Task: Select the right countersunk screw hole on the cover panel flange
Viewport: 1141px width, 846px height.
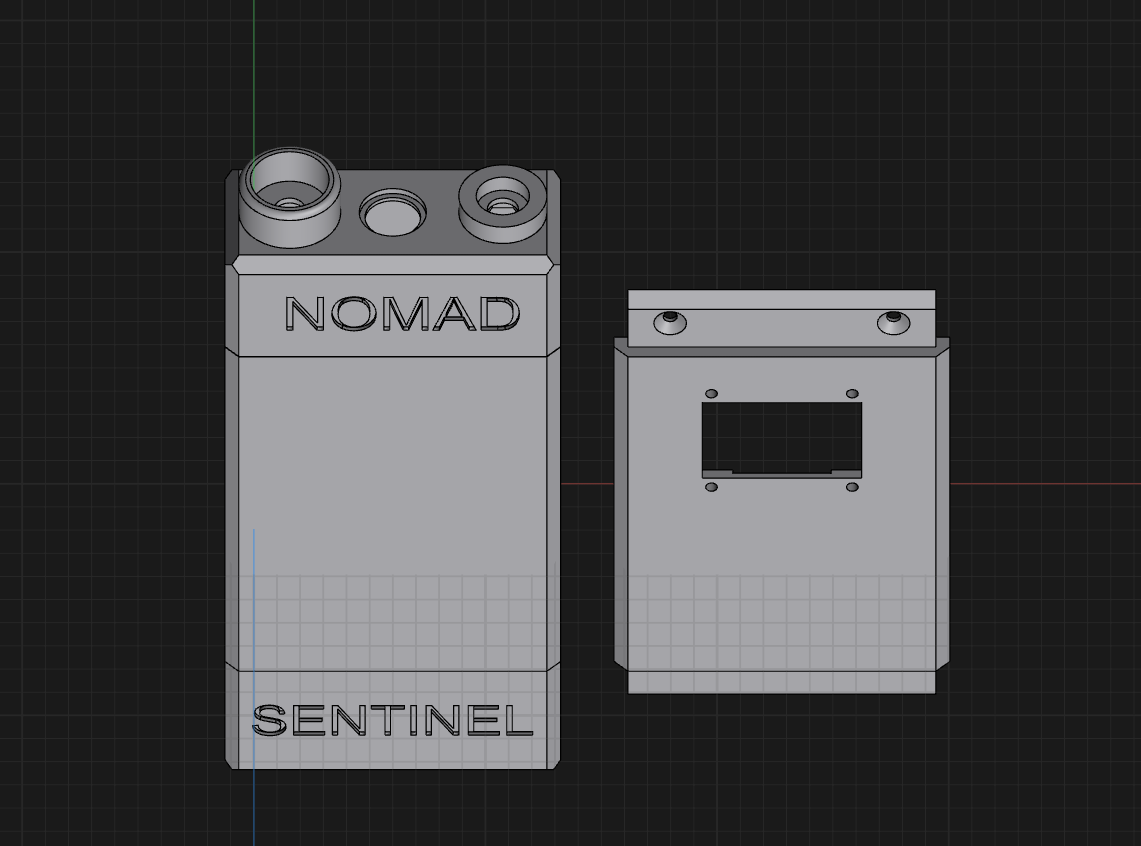Action: point(894,322)
